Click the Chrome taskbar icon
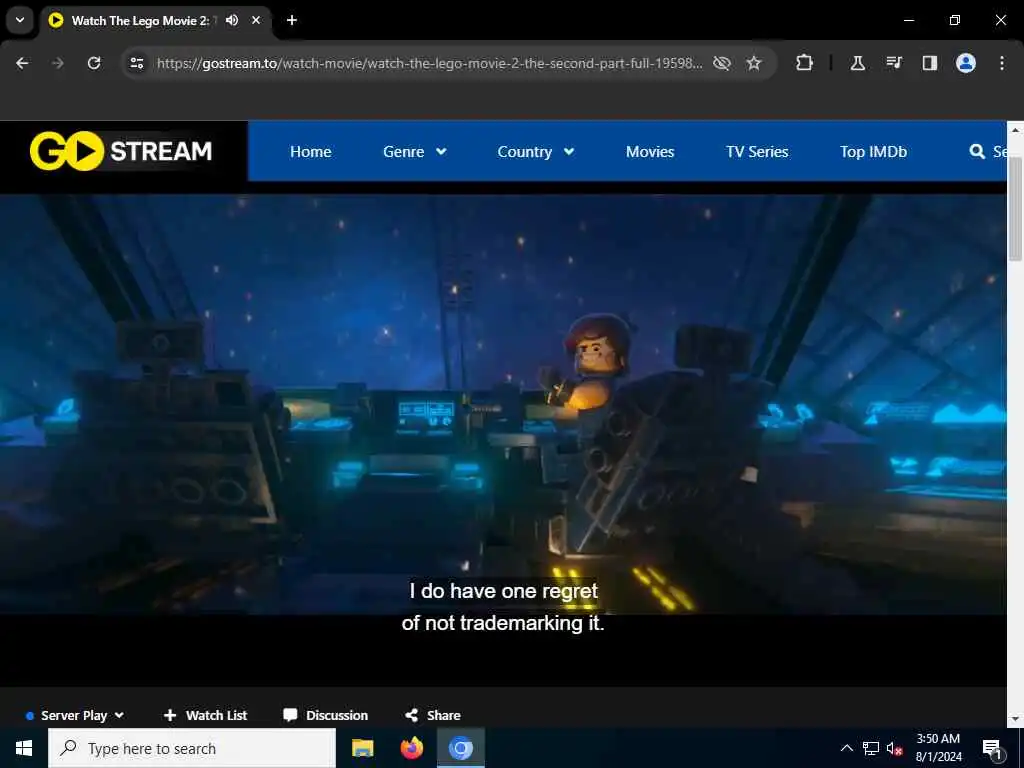1024x768 pixels. coord(460,748)
